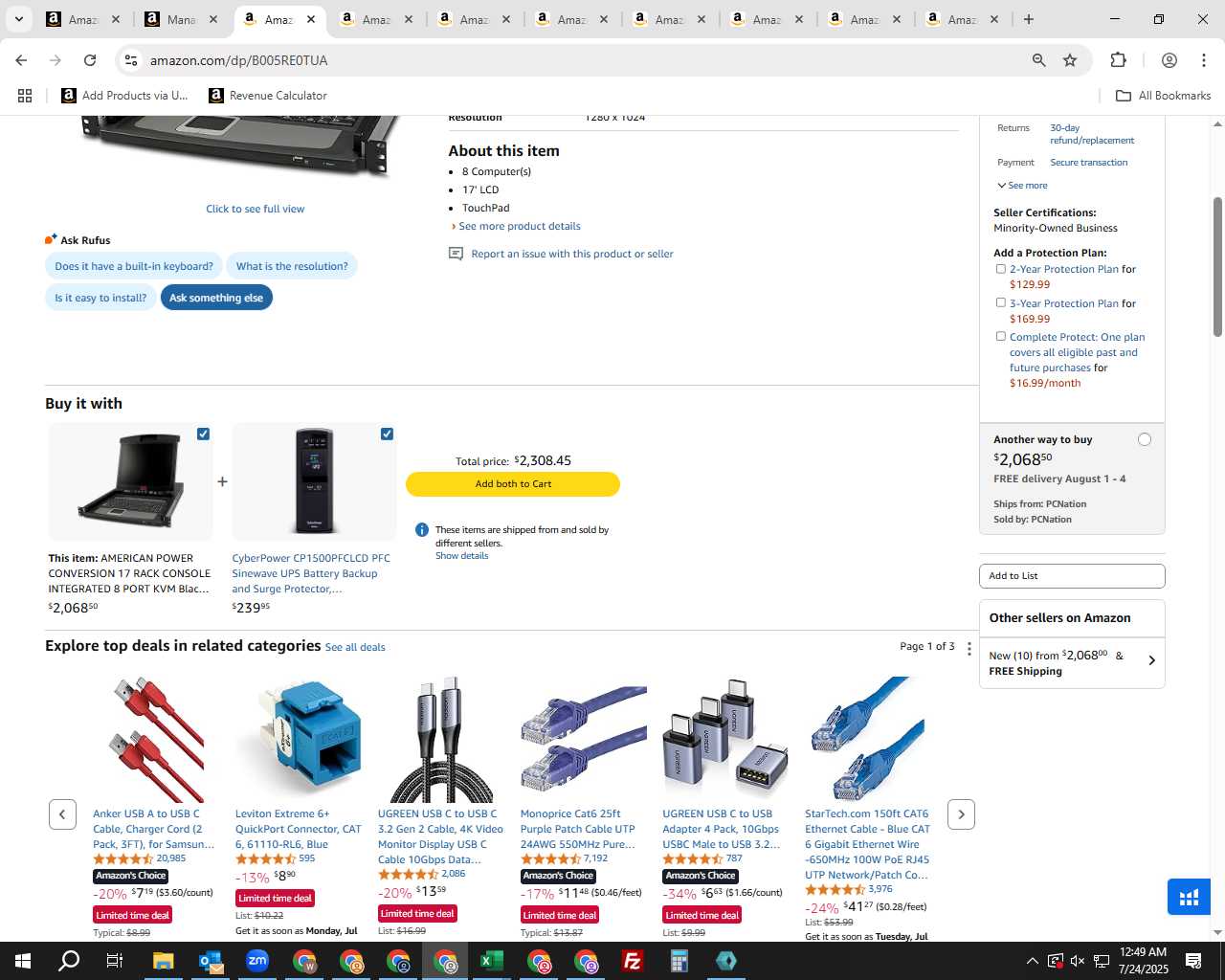The image size is (1225, 980).
Task: Expand the Add to List dropdown
Action: [x=1072, y=576]
